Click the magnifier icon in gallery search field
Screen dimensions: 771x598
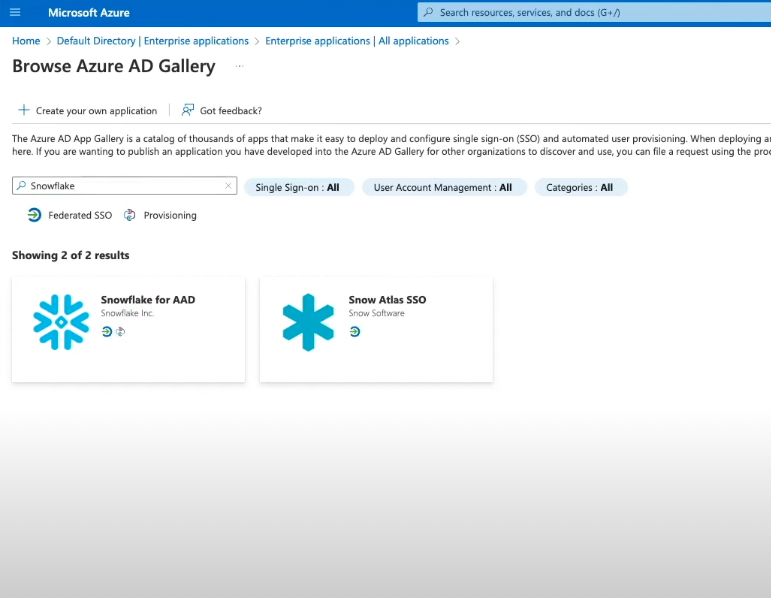tap(21, 185)
